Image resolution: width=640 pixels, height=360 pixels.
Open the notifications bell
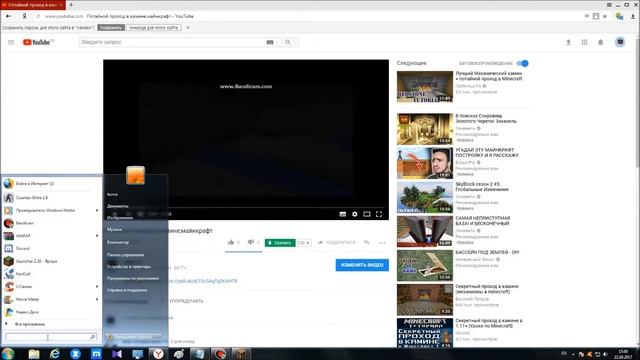tap(600, 42)
